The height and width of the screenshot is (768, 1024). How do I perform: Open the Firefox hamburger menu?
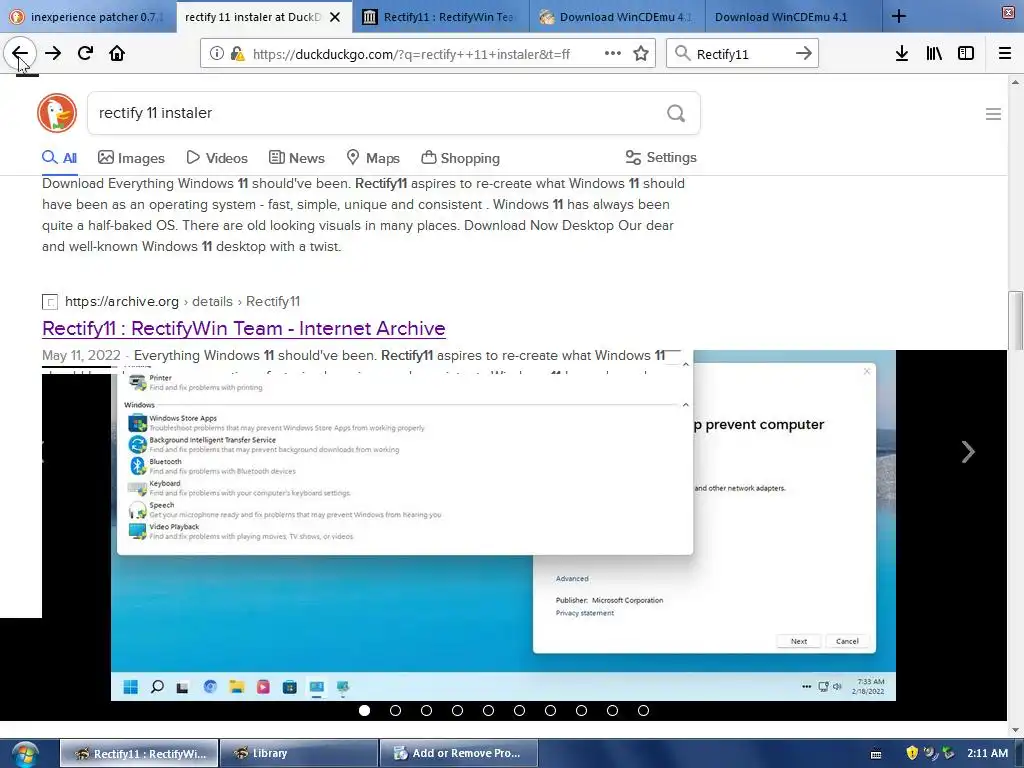click(x=1005, y=54)
